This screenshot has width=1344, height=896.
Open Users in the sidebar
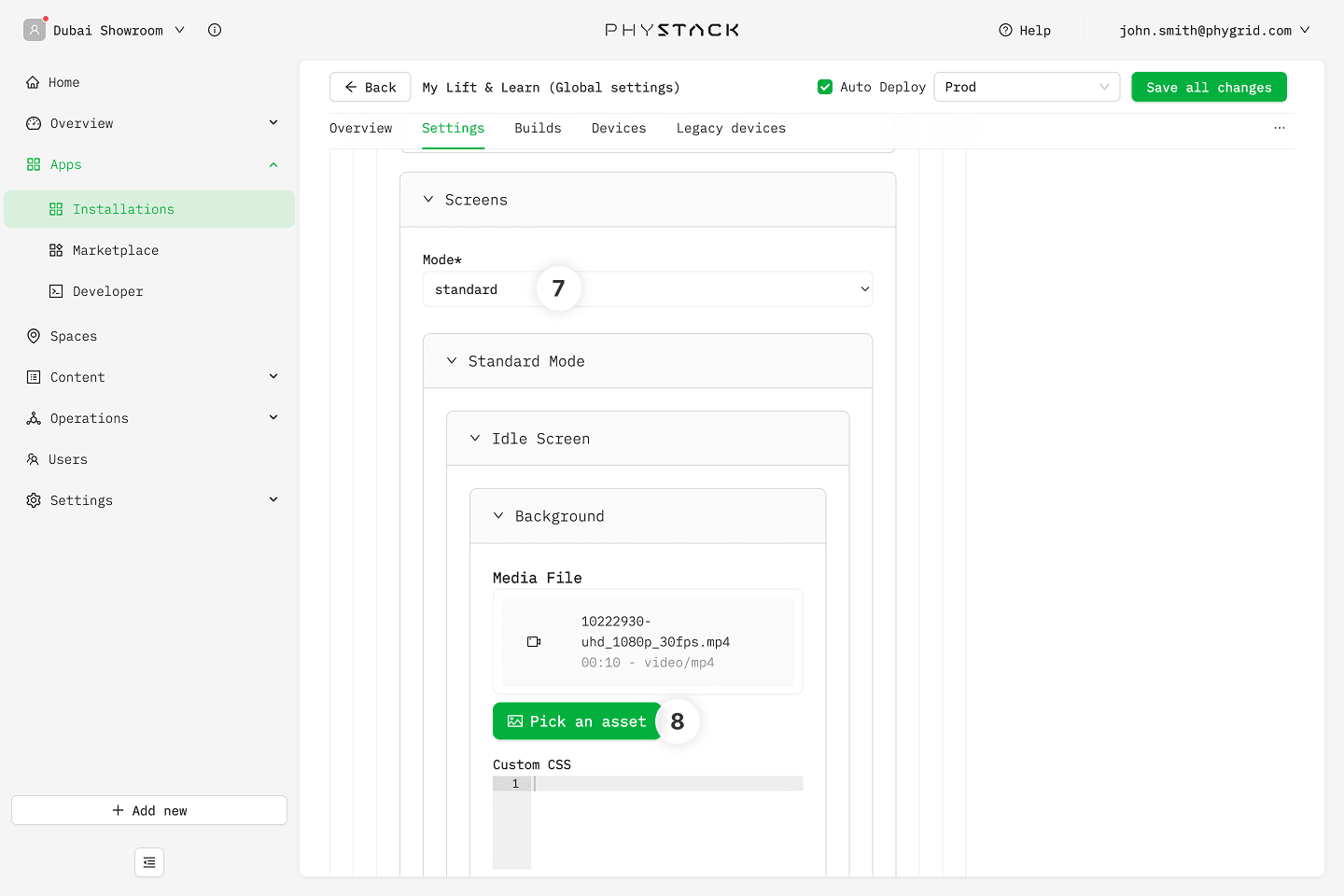(x=149, y=459)
